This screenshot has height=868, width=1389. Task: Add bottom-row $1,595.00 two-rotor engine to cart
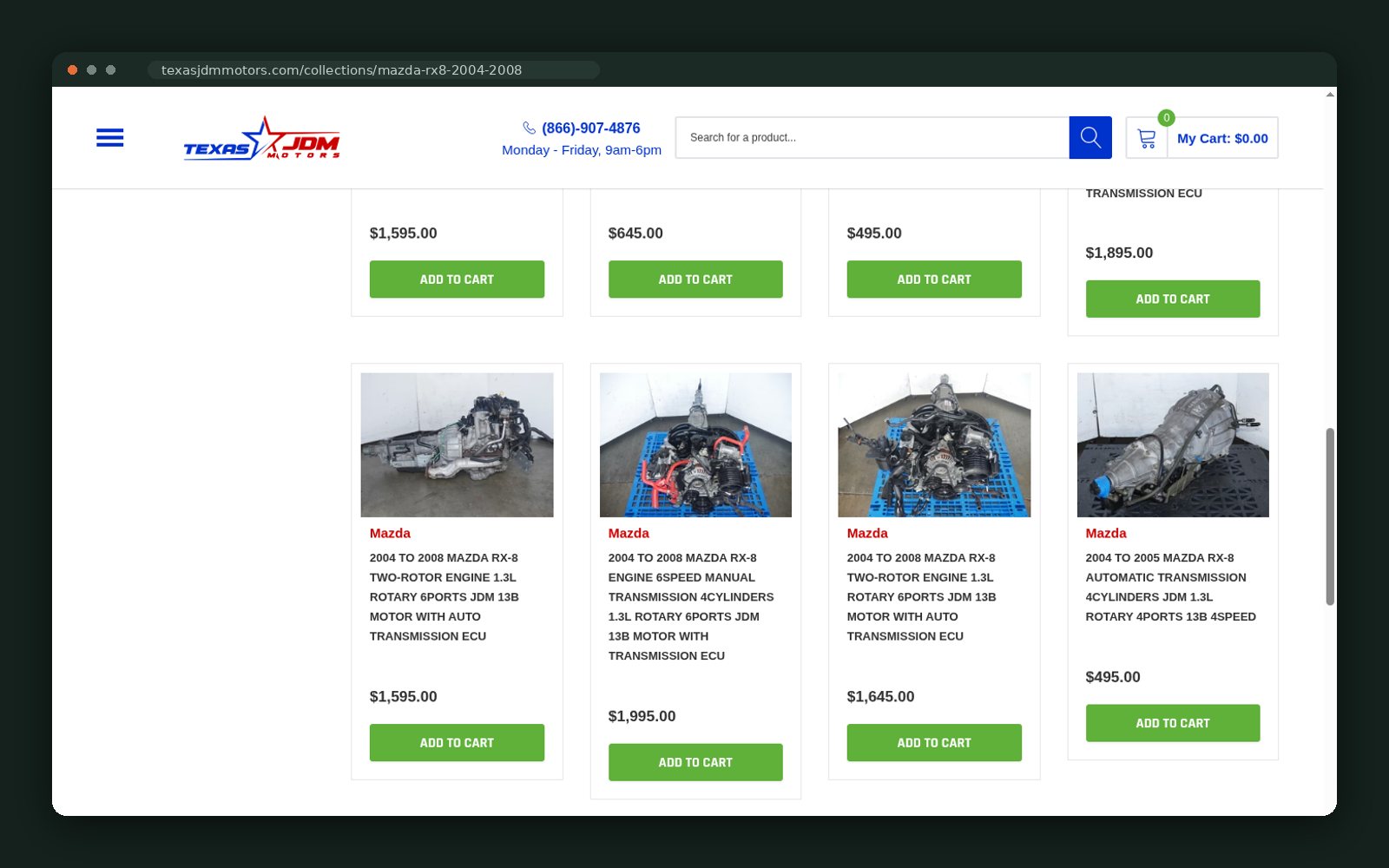point(457,742)
